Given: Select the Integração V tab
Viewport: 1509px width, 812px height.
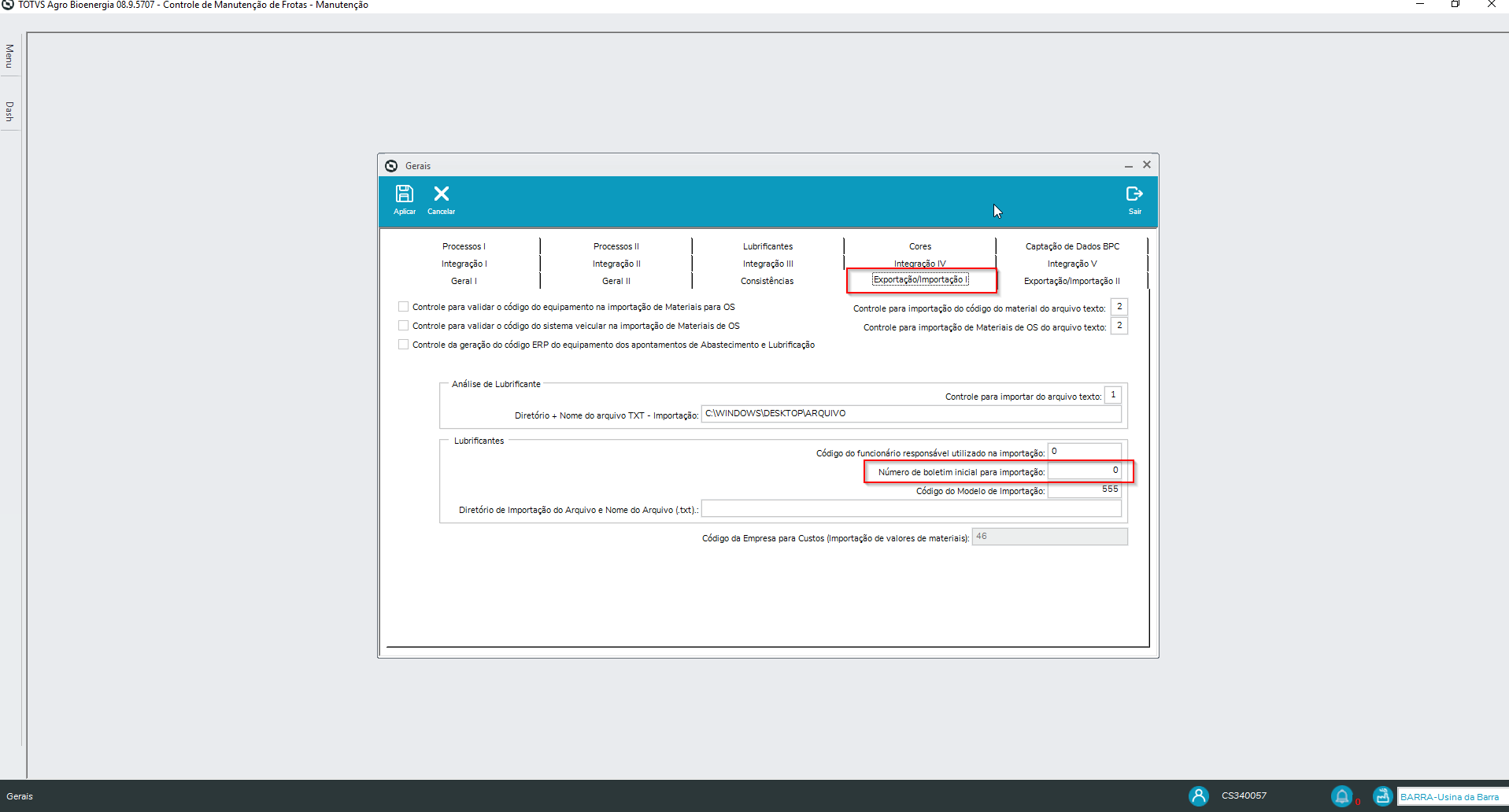Looking at the screenshot, I should click(x=1072, y=264).
